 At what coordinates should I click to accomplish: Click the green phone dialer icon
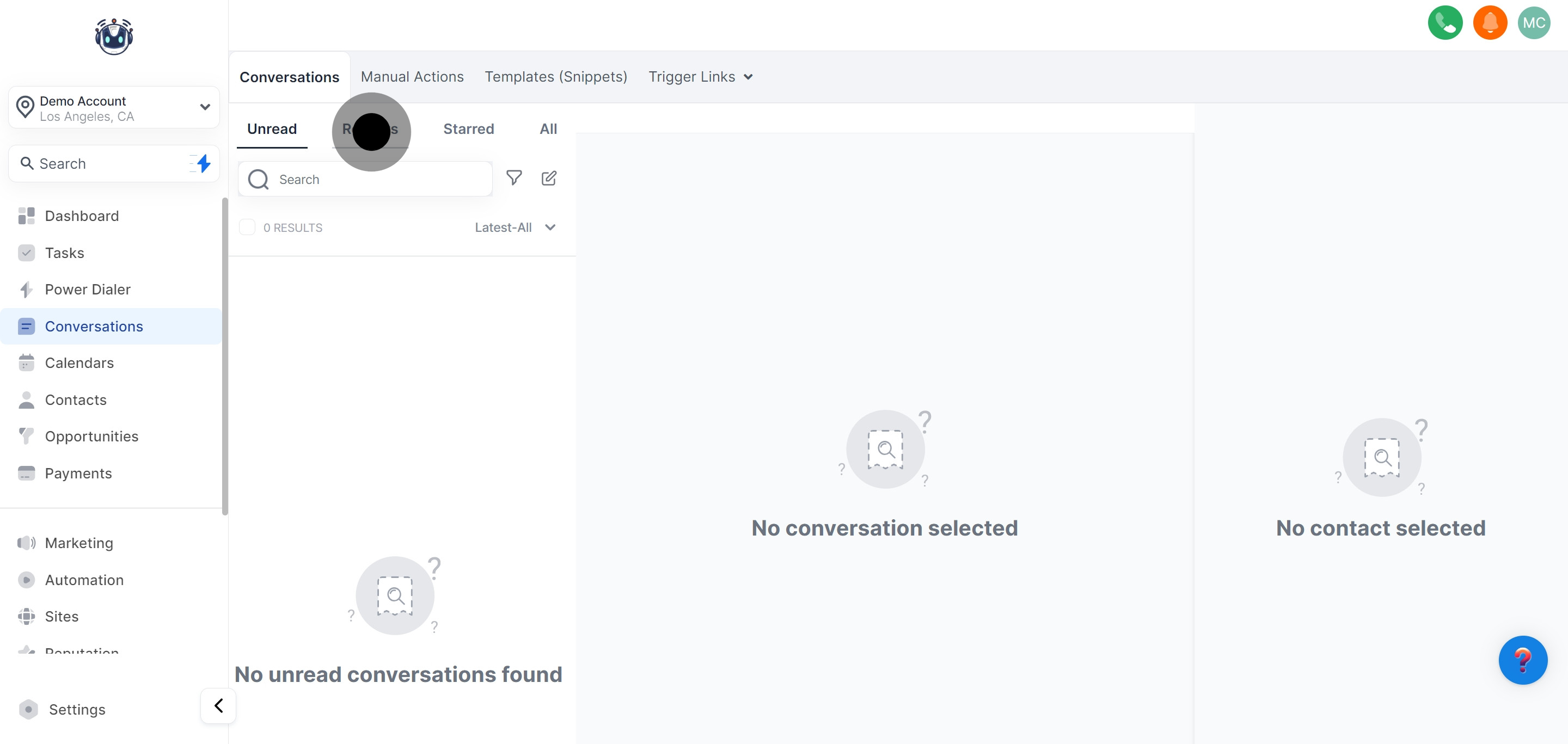(1444, 23)
